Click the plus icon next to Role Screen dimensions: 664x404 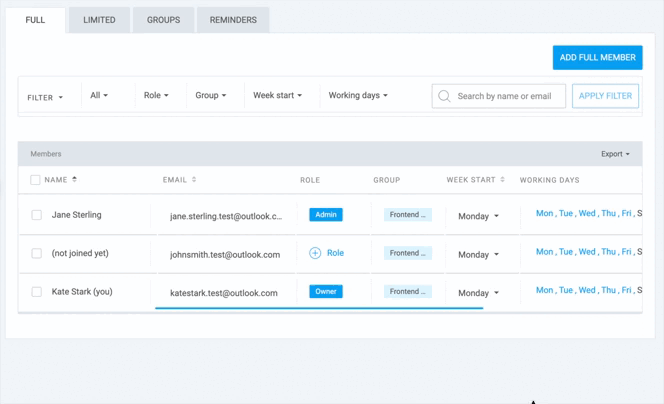(315, 253)
